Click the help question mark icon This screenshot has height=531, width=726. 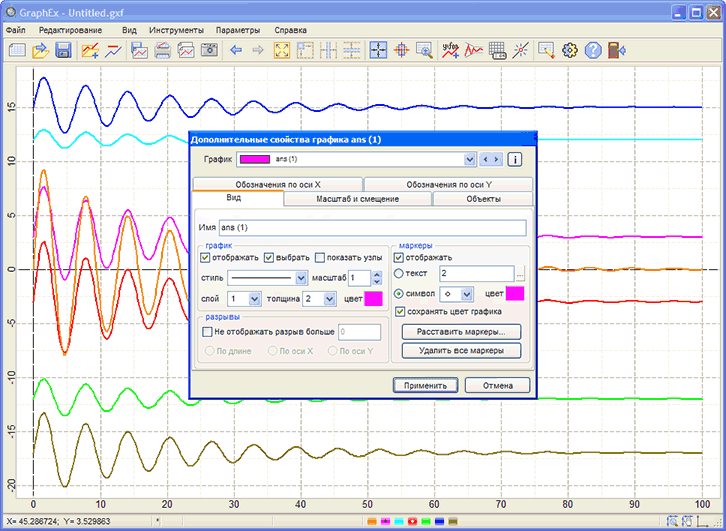pyautogui.click(x=594, y=50)
